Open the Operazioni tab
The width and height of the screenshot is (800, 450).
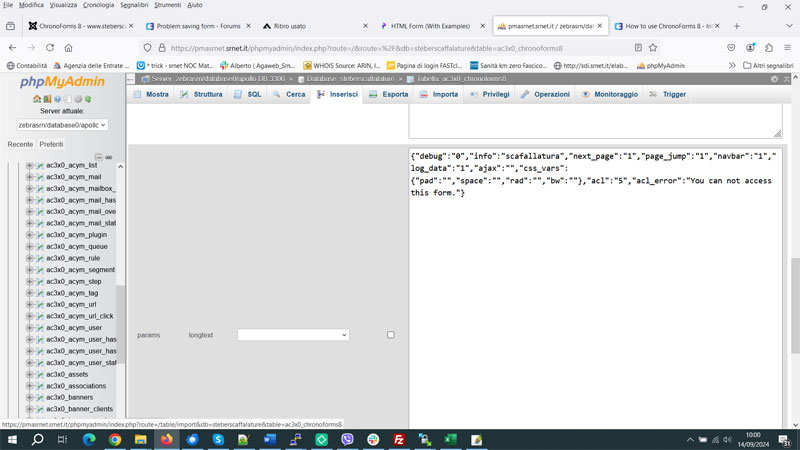click(x=545, y=94)
